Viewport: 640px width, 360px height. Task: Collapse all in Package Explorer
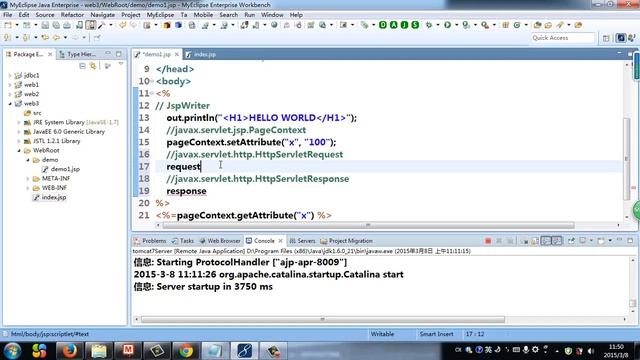82,66
